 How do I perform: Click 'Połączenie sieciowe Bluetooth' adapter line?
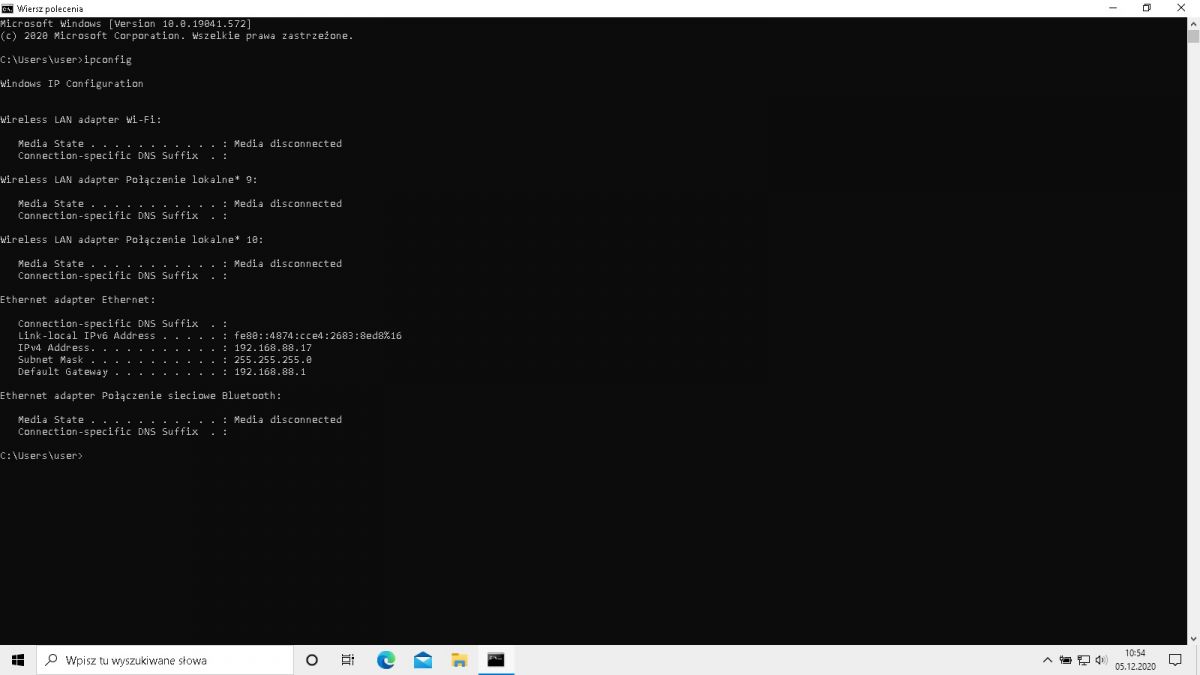pos(141,396)
